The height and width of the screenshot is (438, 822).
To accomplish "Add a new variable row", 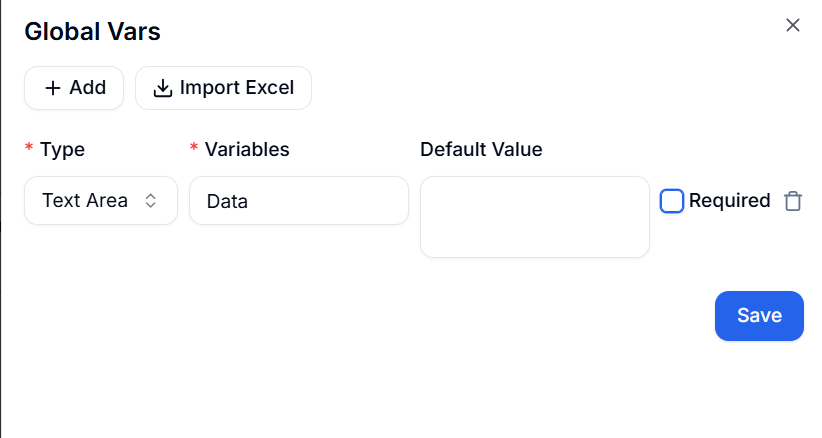I will point(74,88).
